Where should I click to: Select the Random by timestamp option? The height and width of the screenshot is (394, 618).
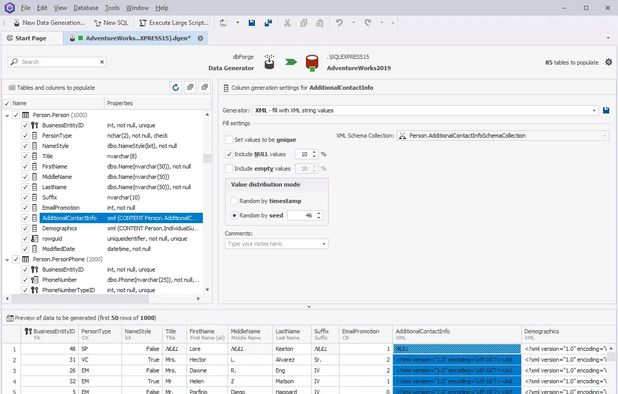[x=234, y=201]
